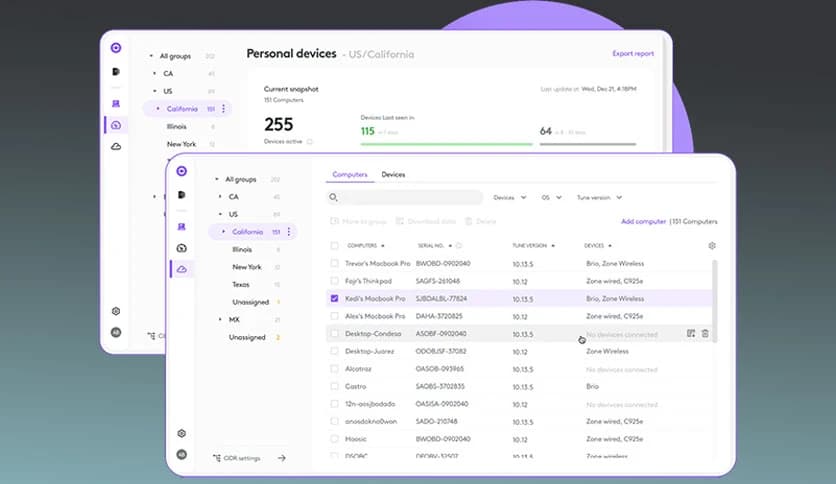This screenshot has height=484, width=836.
Task: Check the Trevor's Macbook Pro checkbox
Action: [x=334, y=263]
